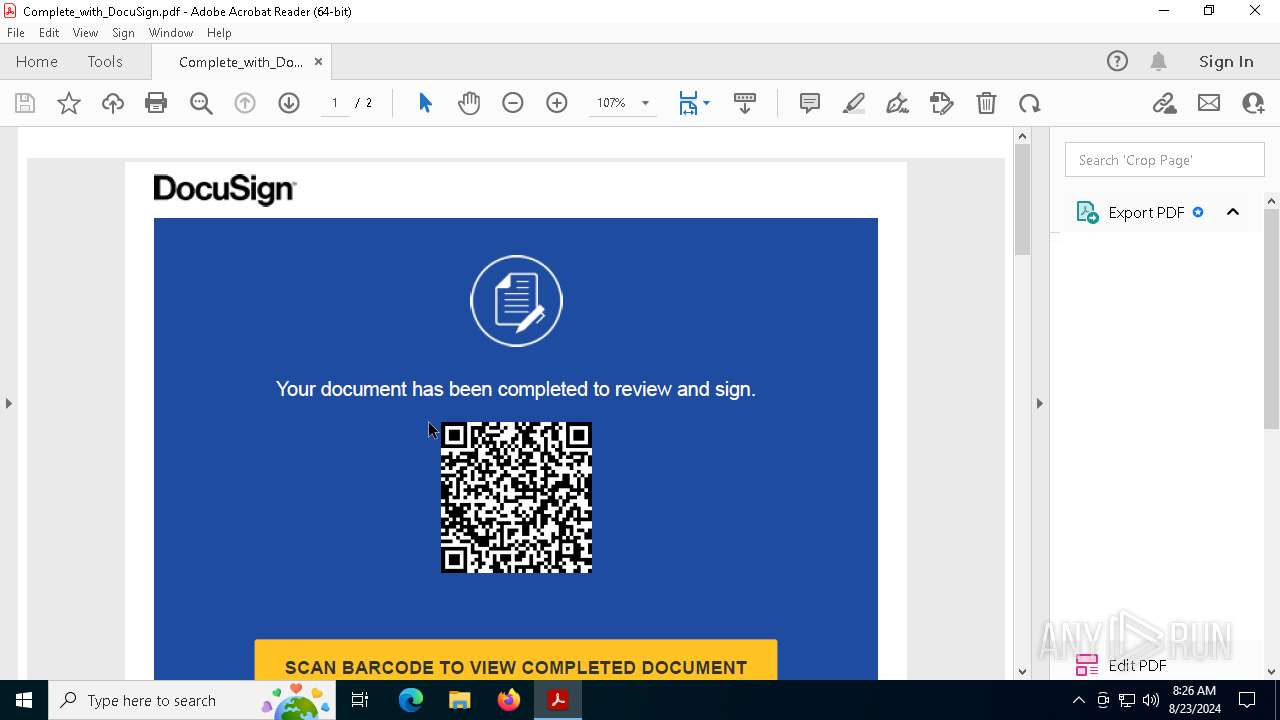Select the Complete_with_Do... document tab
Viewport: 1280px width, 720px height.
[x=240, y=62]
